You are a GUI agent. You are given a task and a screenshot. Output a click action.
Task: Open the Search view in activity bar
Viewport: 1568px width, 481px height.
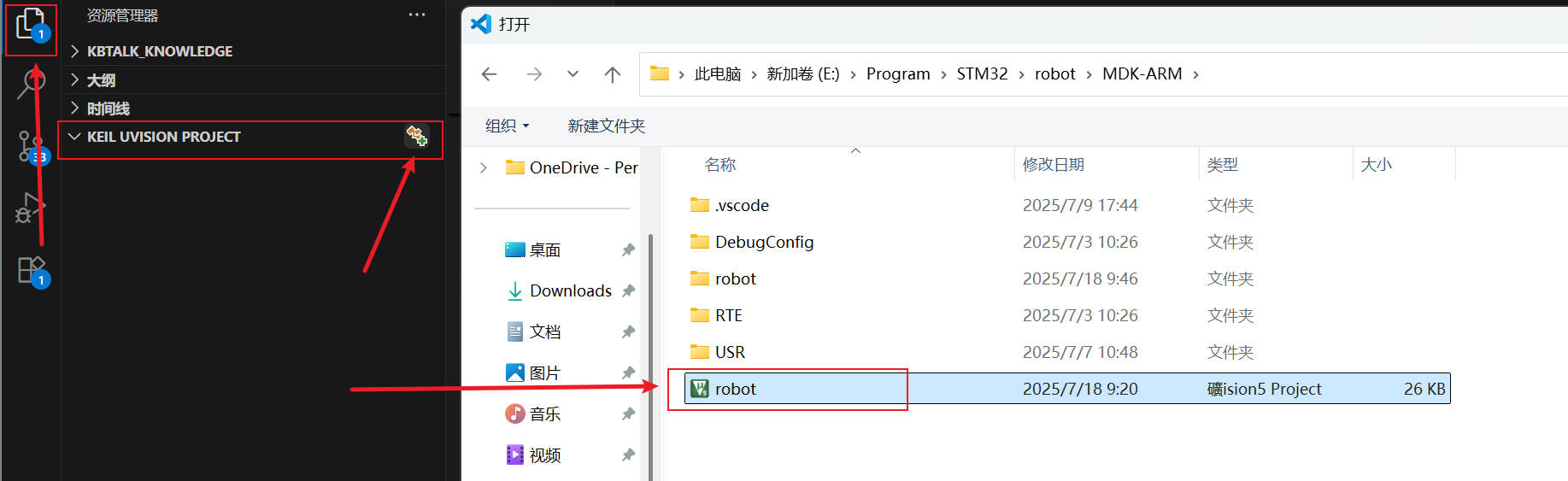click(31, 84)
